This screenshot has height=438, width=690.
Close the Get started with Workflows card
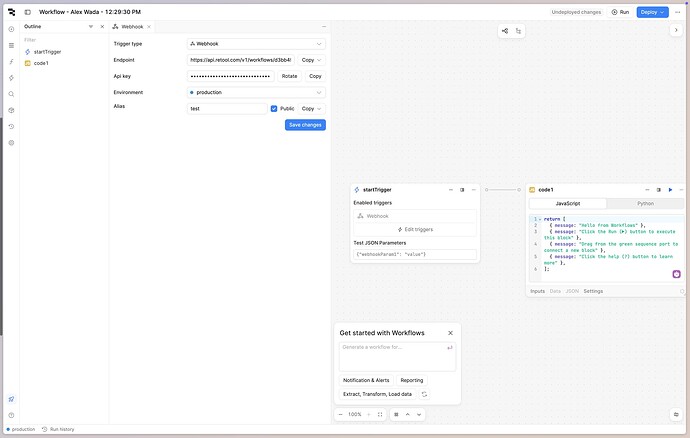pos(450,333)
